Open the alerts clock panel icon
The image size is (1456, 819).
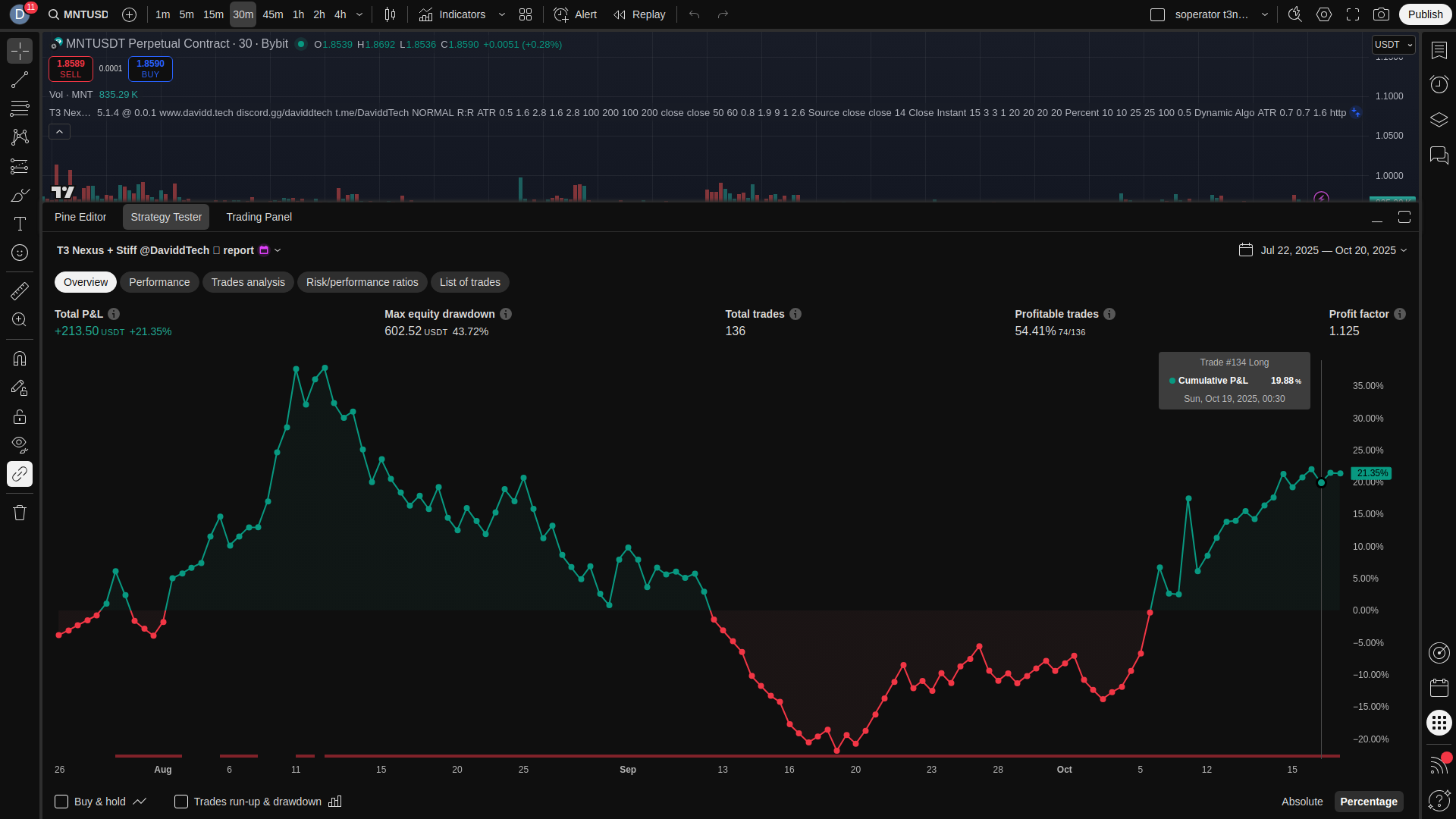pos(1439,84)
